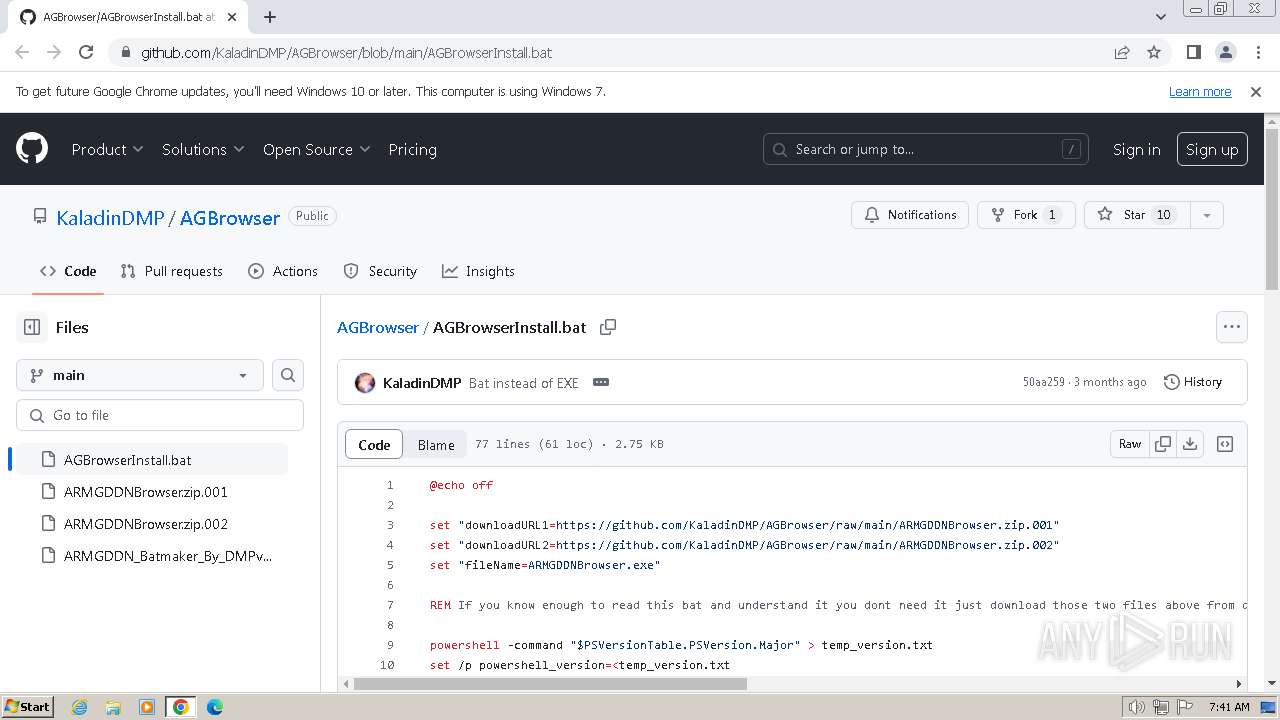
Task: Bookmark this page with the star
Action: [x=1154, y=52]
